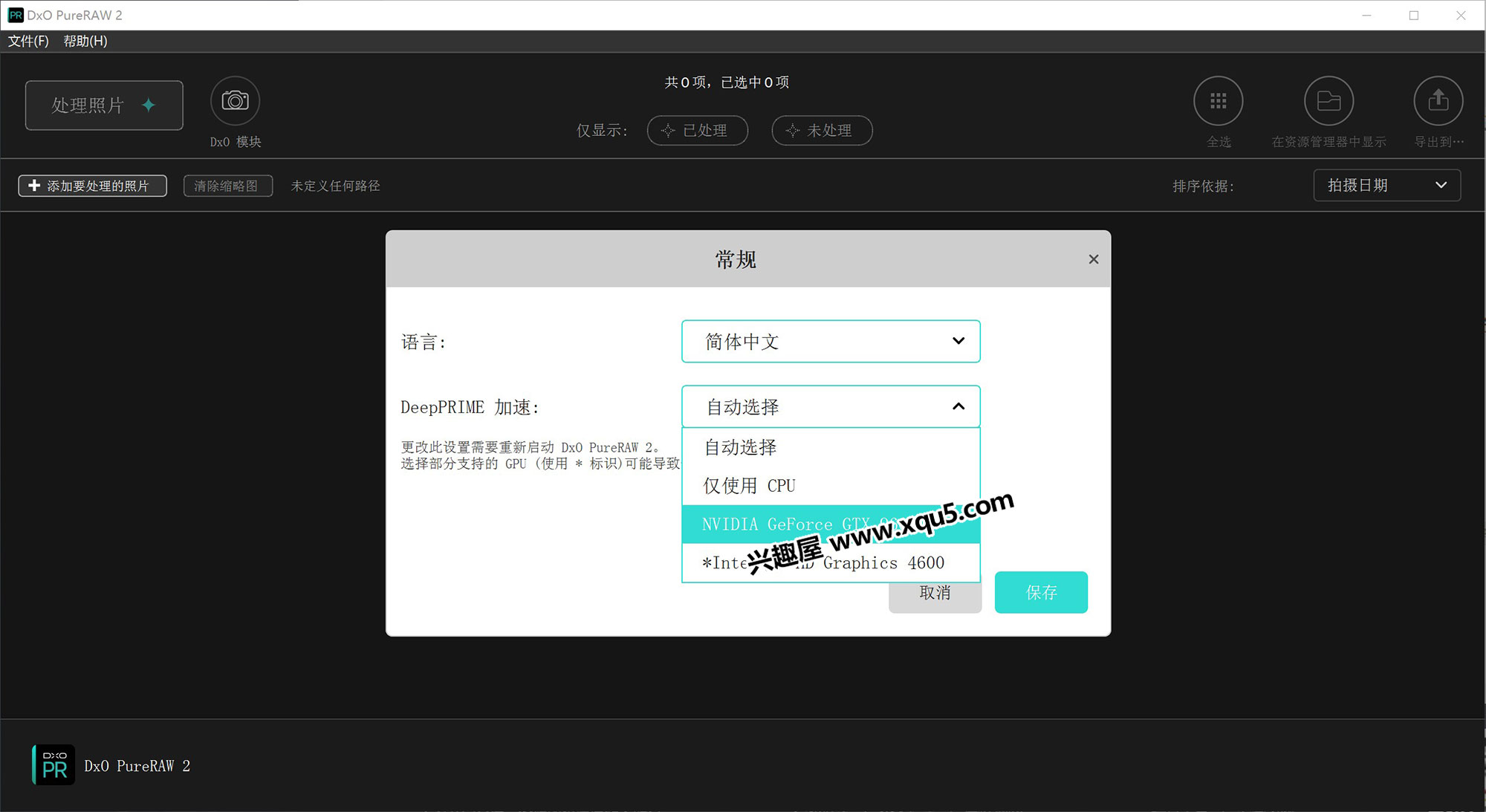Click the DxO PureRAW title bar icon
Screen dimensions: 1486x812
tap(15, 15)
